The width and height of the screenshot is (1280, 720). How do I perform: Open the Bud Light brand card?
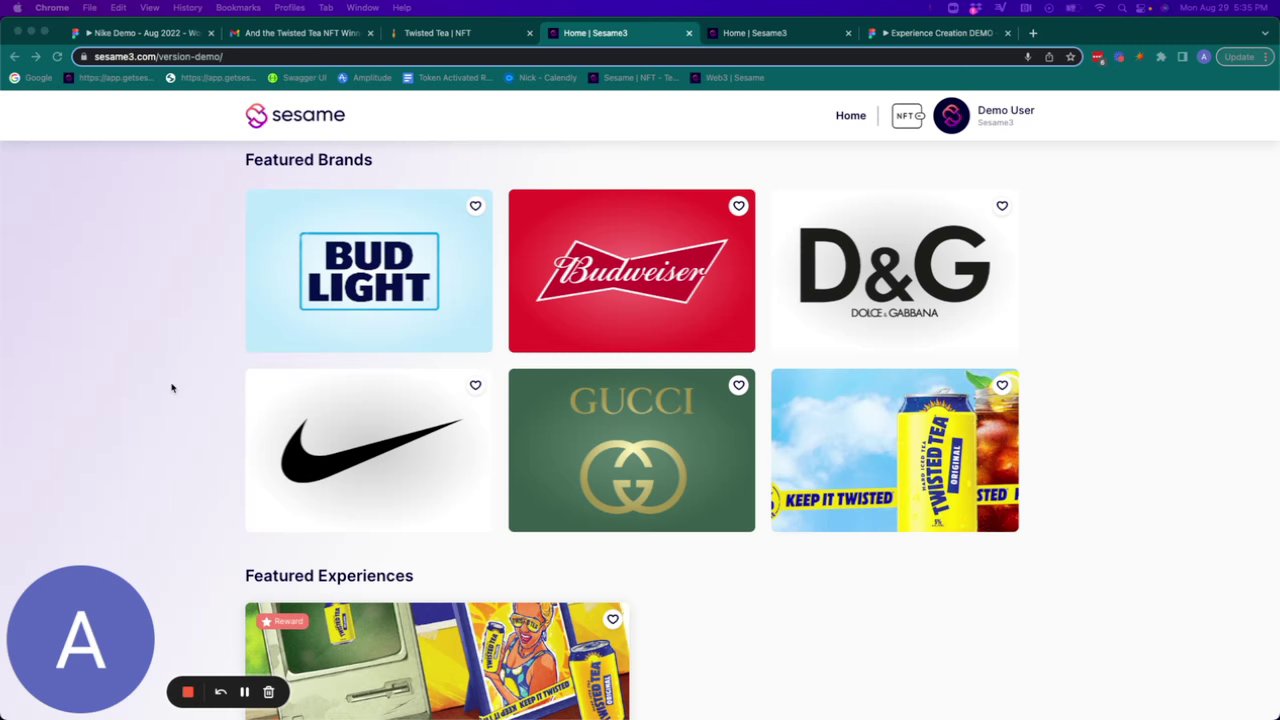[369, 271]
